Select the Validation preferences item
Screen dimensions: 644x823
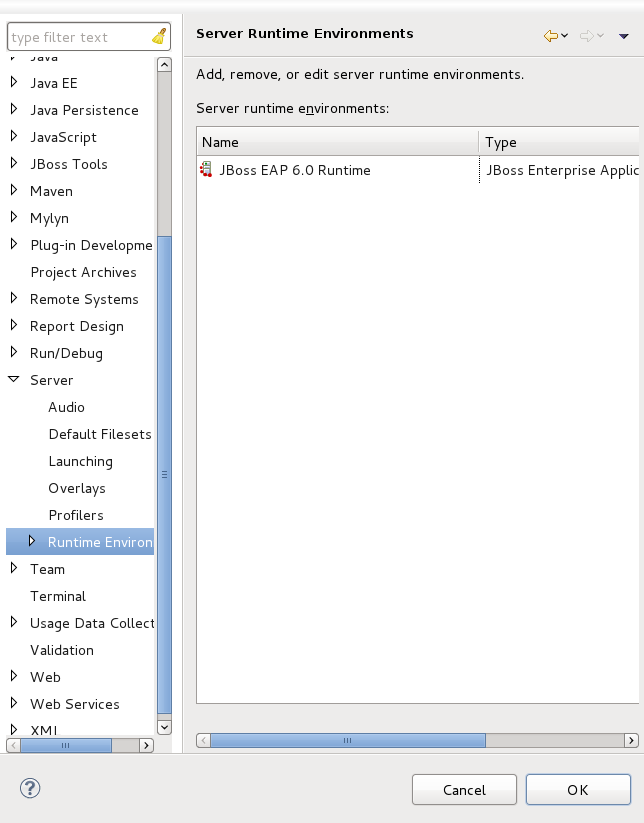tap(62, 650)
